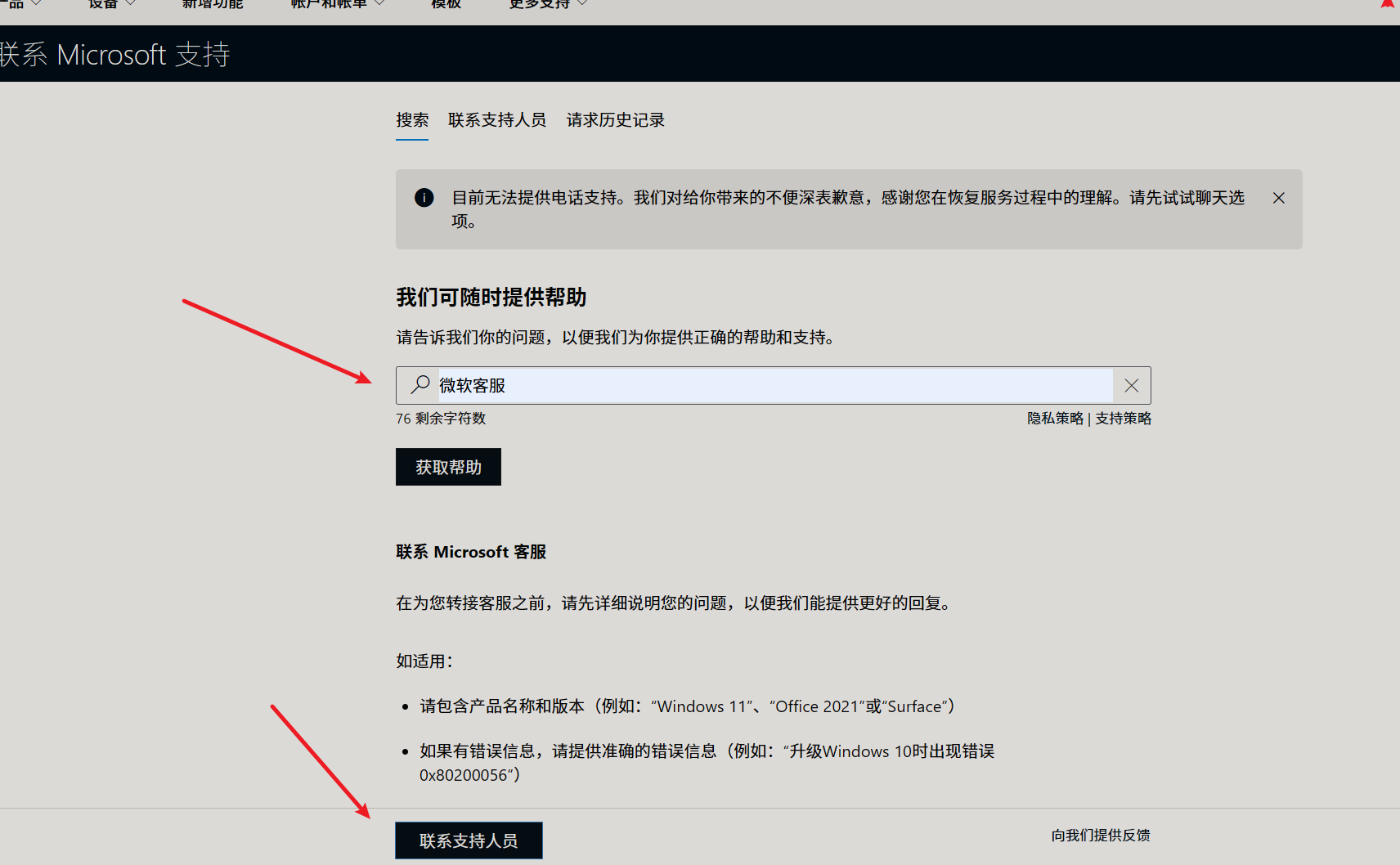Click the 向我们提供反馈 link

[1100, 835]
